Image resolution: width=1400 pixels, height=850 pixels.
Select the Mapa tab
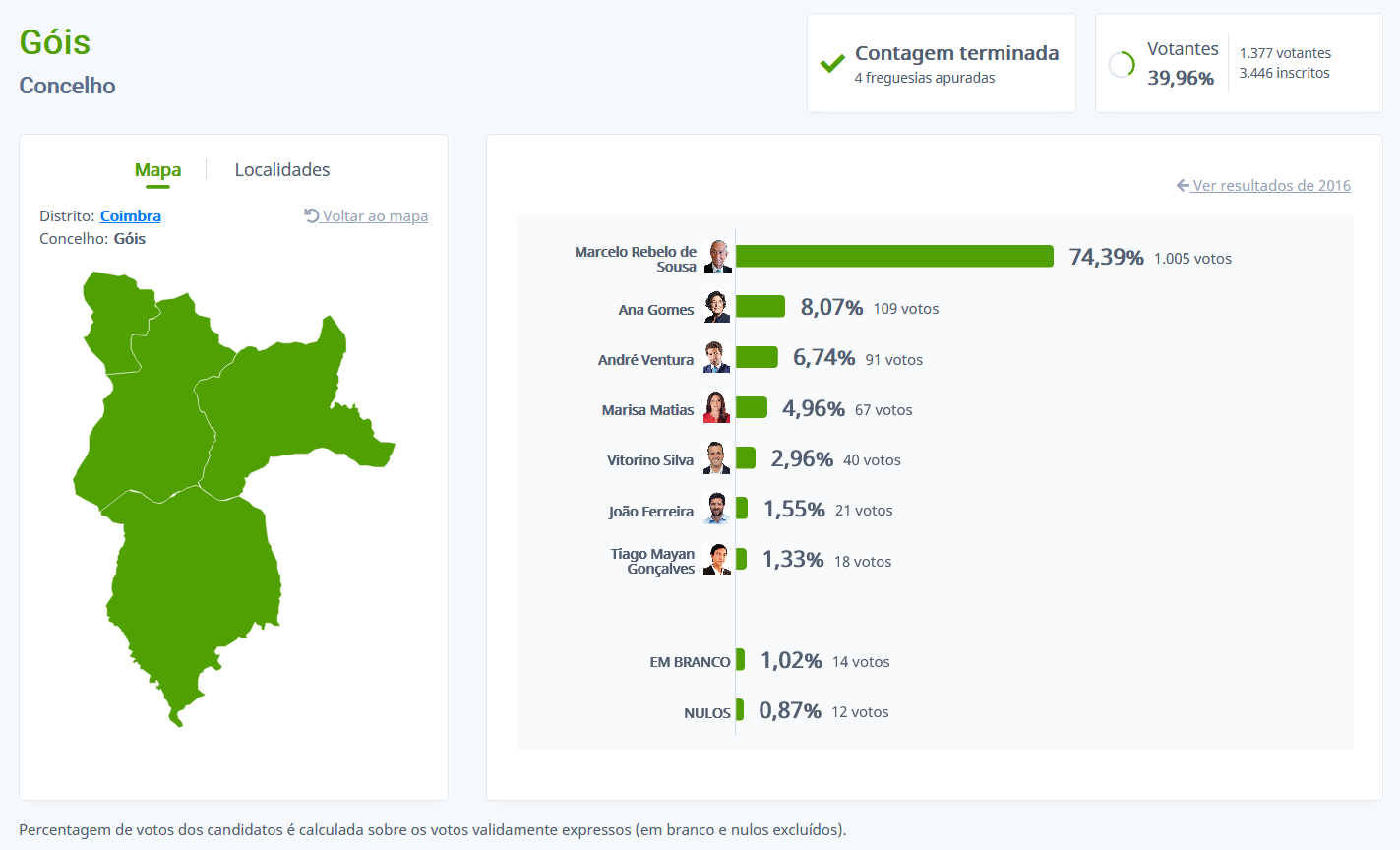click(x=157, y=170)
